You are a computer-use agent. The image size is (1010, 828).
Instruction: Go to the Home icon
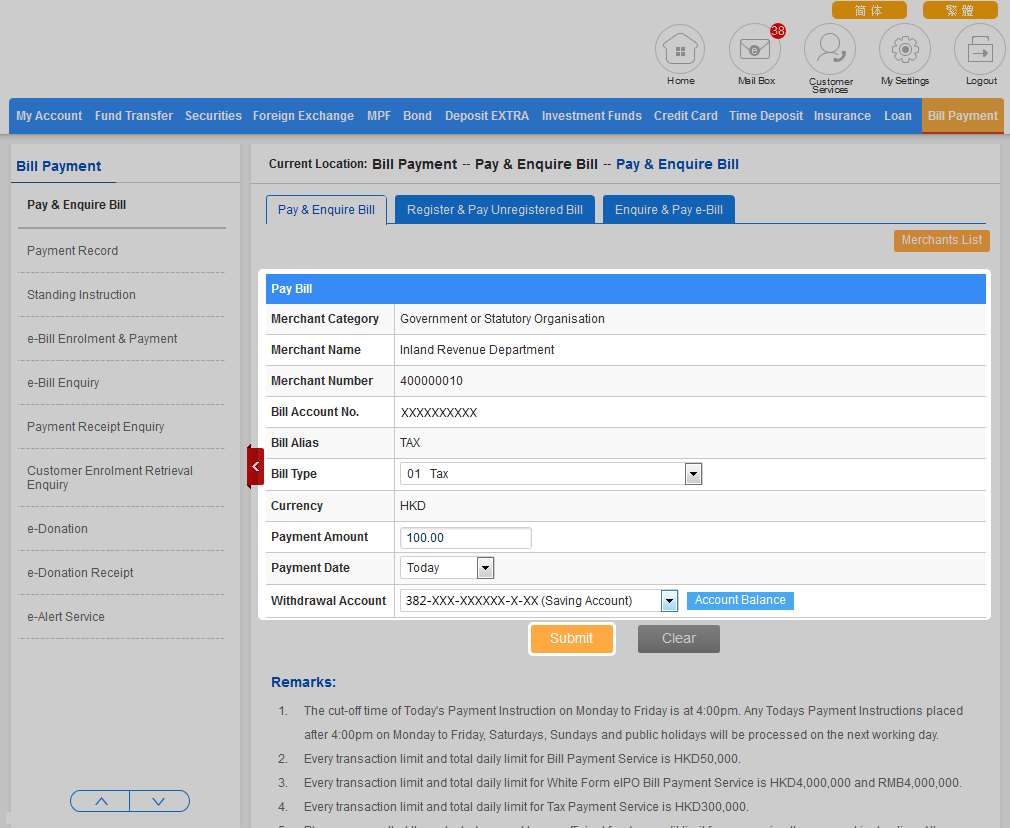coord(680,50)
